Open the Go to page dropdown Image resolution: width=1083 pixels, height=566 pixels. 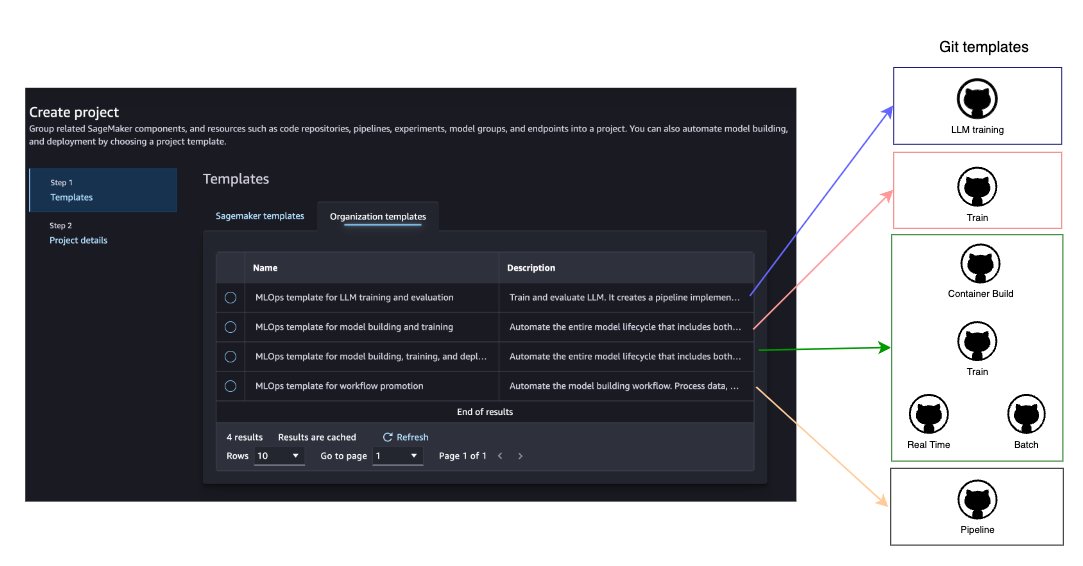coord(398,456)
